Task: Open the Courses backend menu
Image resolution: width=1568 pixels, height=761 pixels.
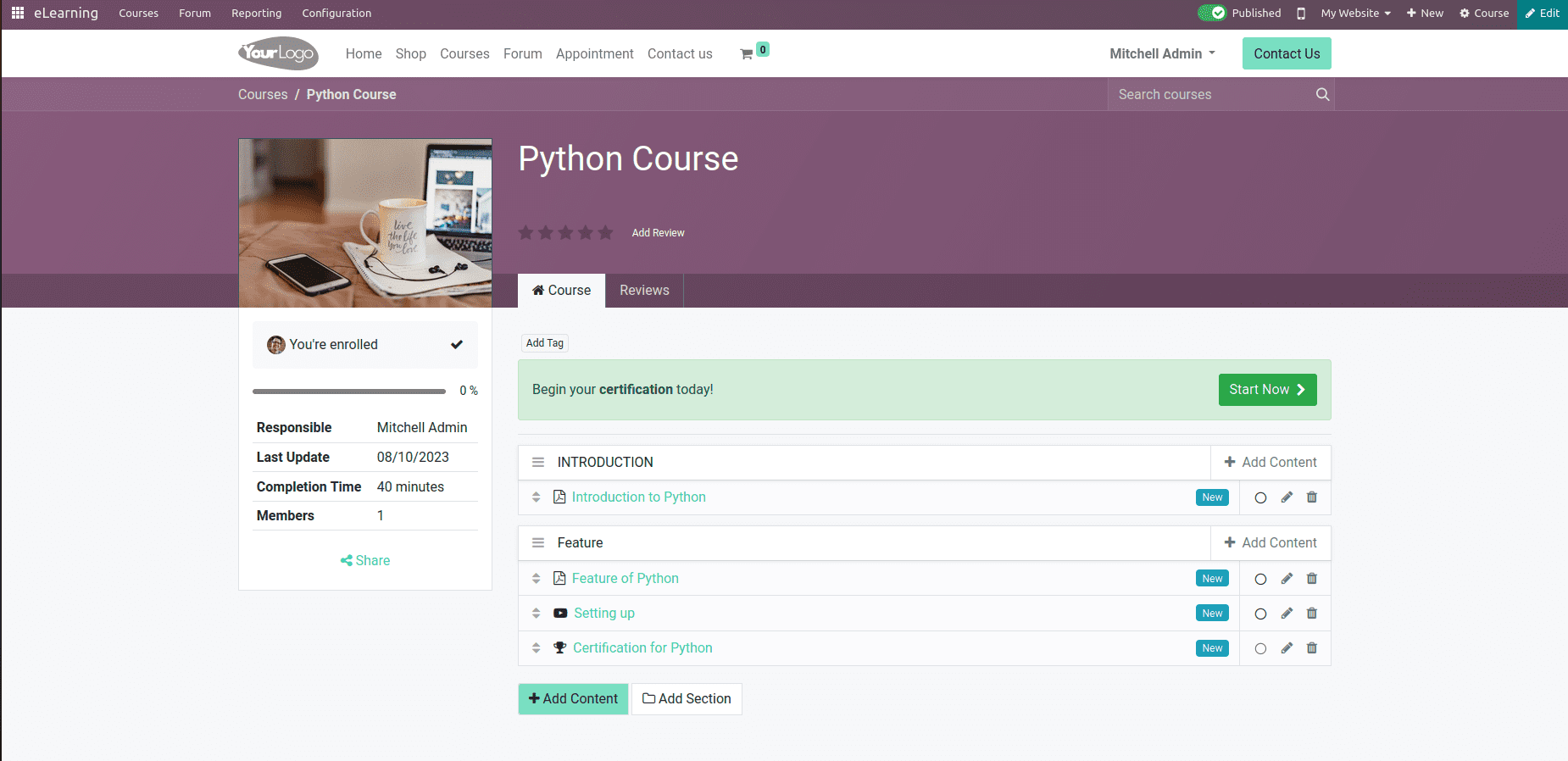Action: (138, 14)
